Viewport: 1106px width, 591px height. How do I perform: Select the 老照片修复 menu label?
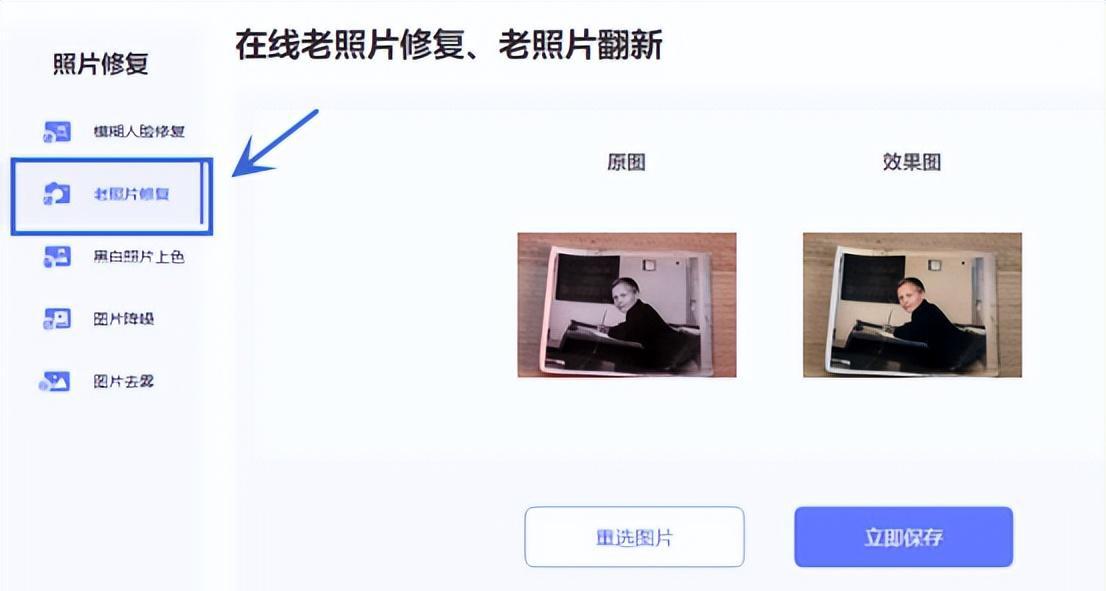coord(132,194)
